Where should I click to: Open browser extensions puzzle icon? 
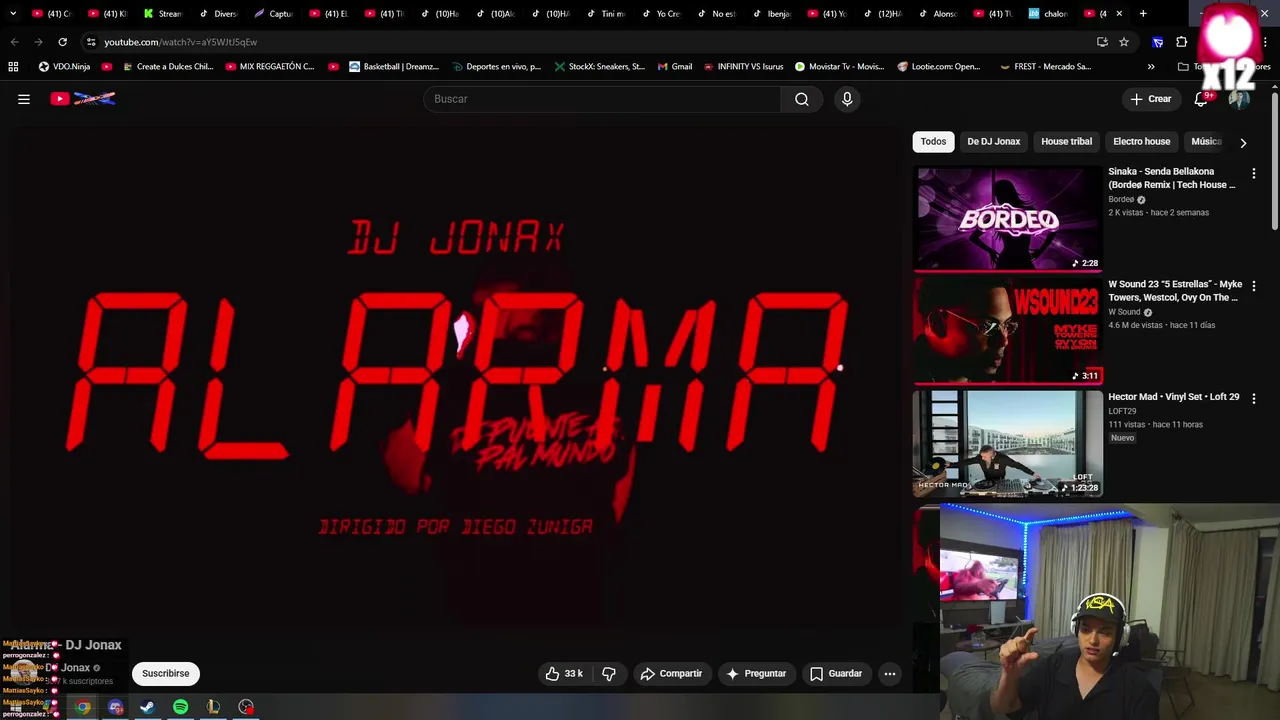tap(1181, 42)
